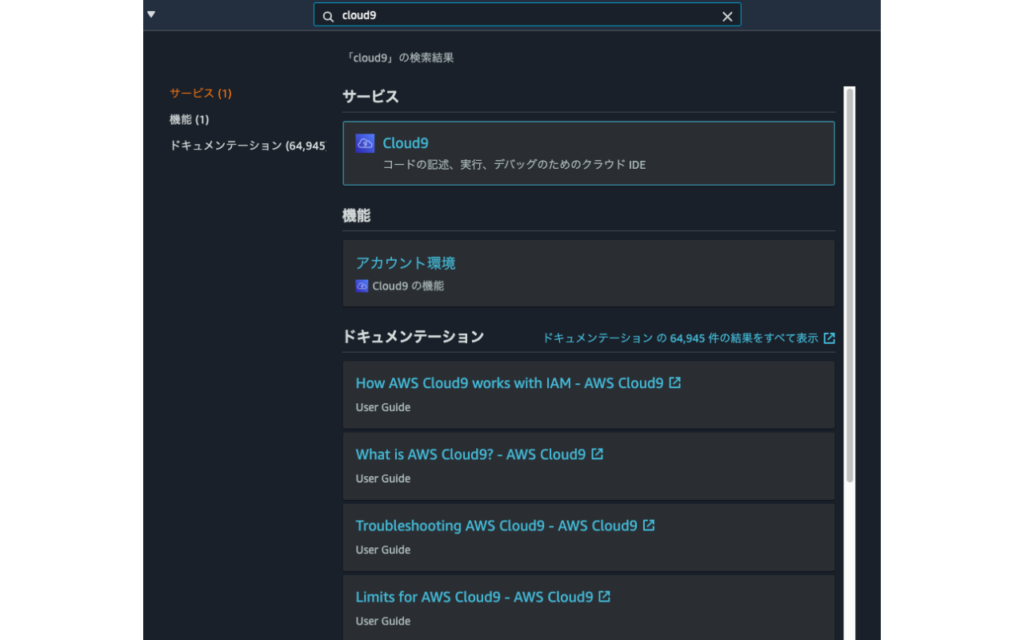Screen dimensions: 1024x640
Task: Click external-link icon beside How AWS Cloud9 works
Action: [675, 383]
